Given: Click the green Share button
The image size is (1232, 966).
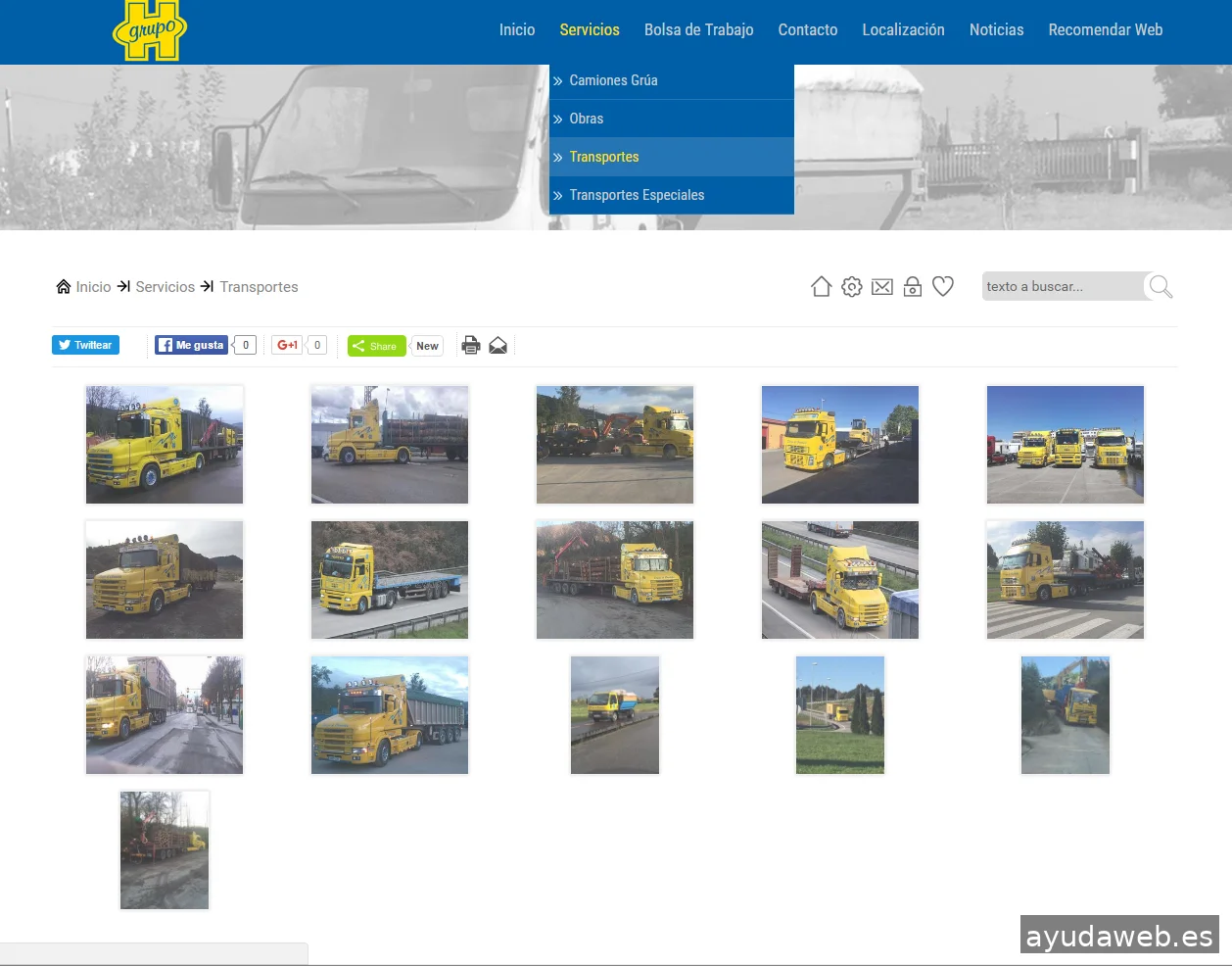Looking at the screenshot, I should (376, 346).
